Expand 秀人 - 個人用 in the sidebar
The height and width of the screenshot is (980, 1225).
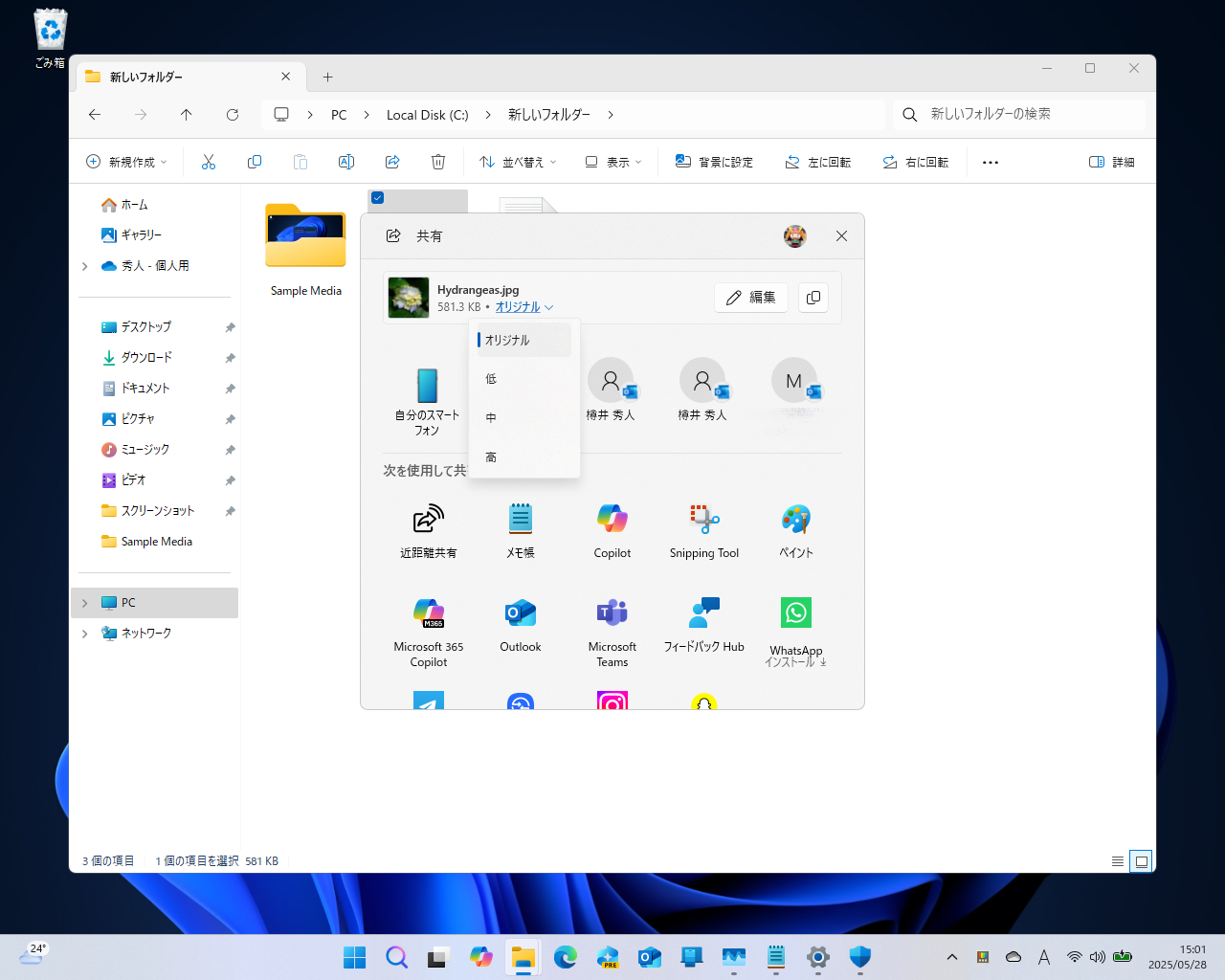pyautogui.click(x=84, y=266)
